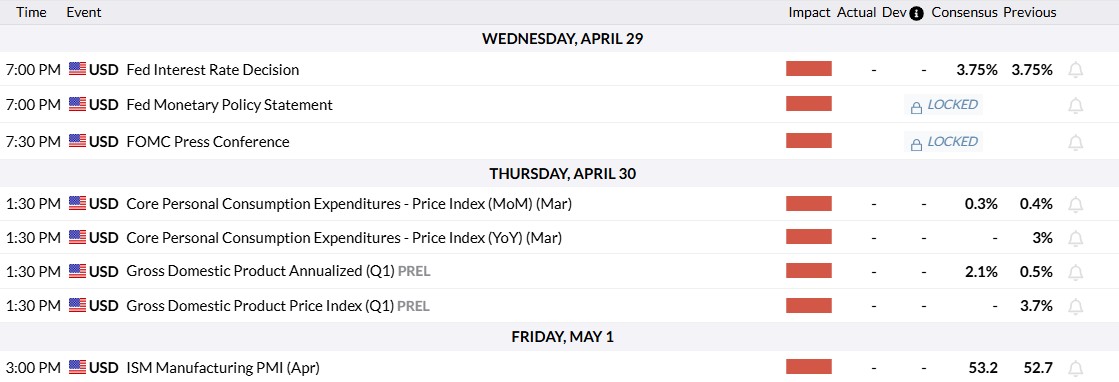Click the Dev info icon in header
Viewport: 1119px width, 382px height.
click(x=917, y=13)
